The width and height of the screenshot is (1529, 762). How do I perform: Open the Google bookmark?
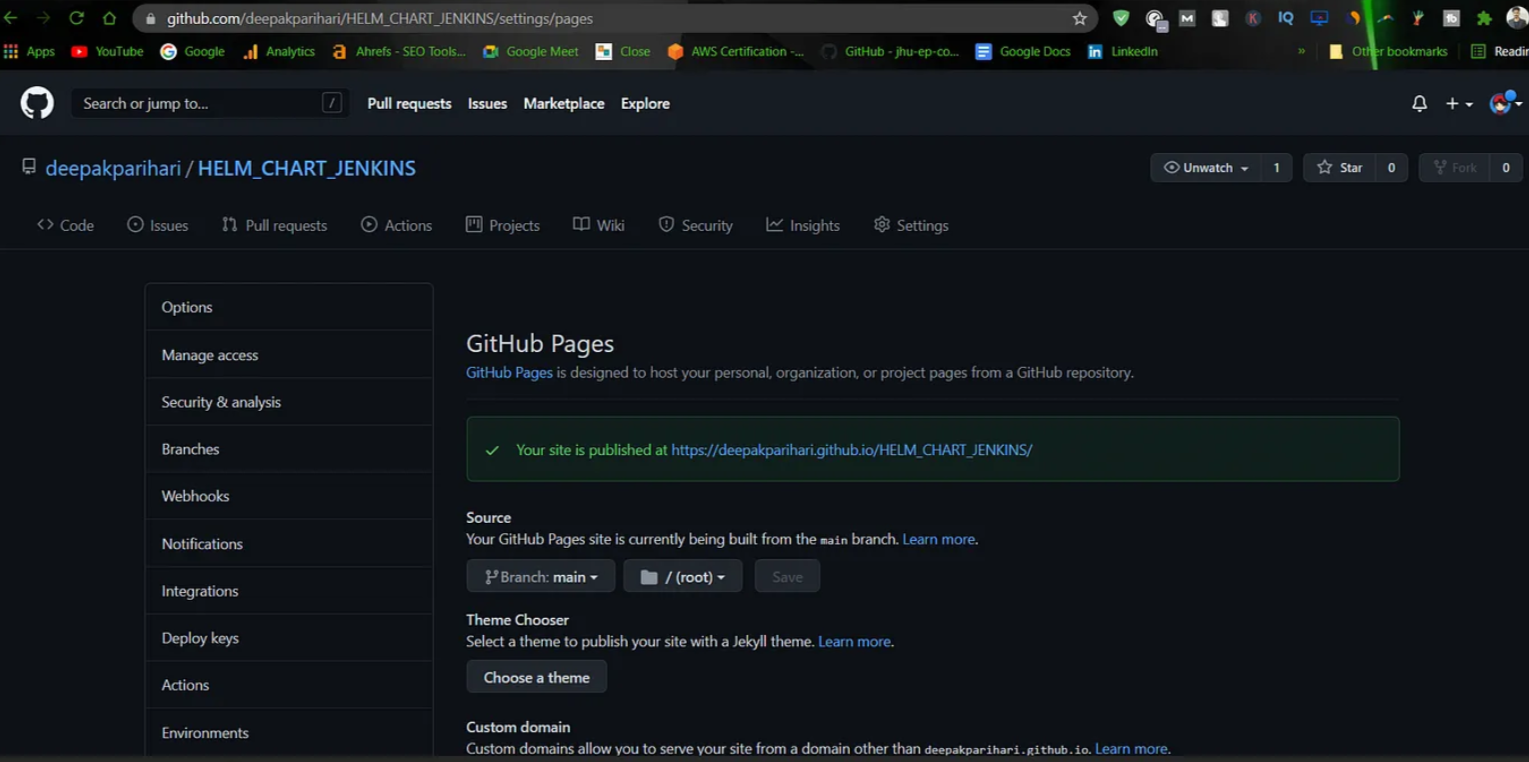(193, 51)
